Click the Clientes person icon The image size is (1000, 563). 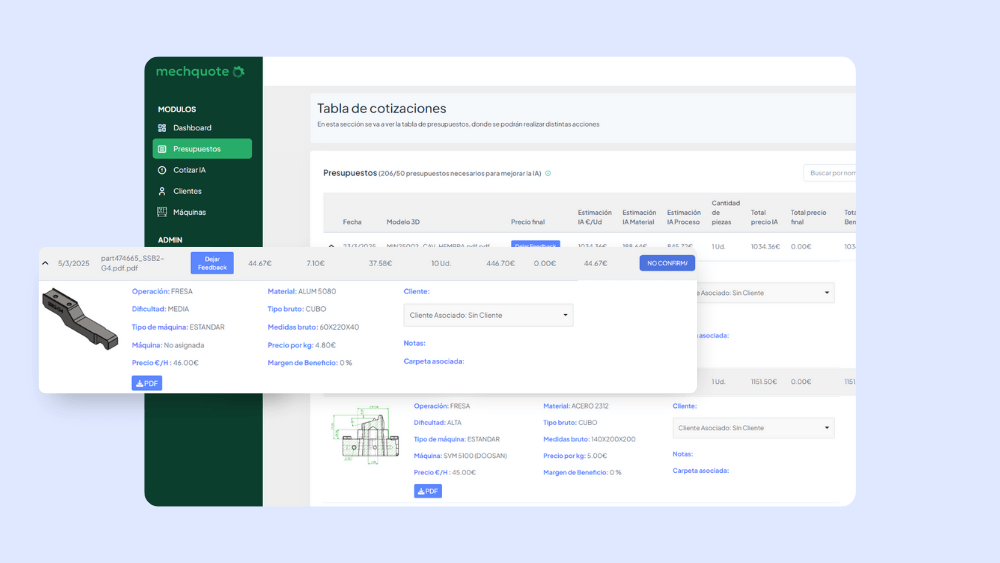click(x=162, y=191)
